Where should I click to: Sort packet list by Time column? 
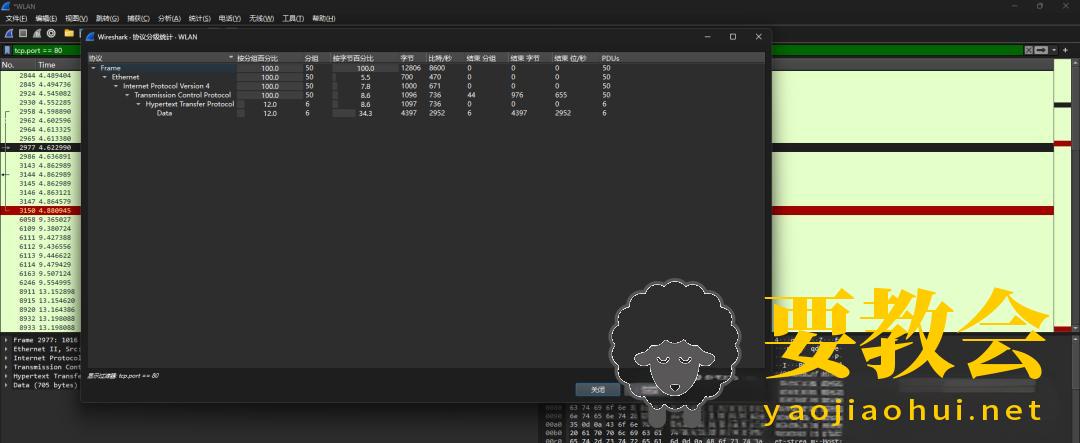pyautogui.click(x=59, y=65)
